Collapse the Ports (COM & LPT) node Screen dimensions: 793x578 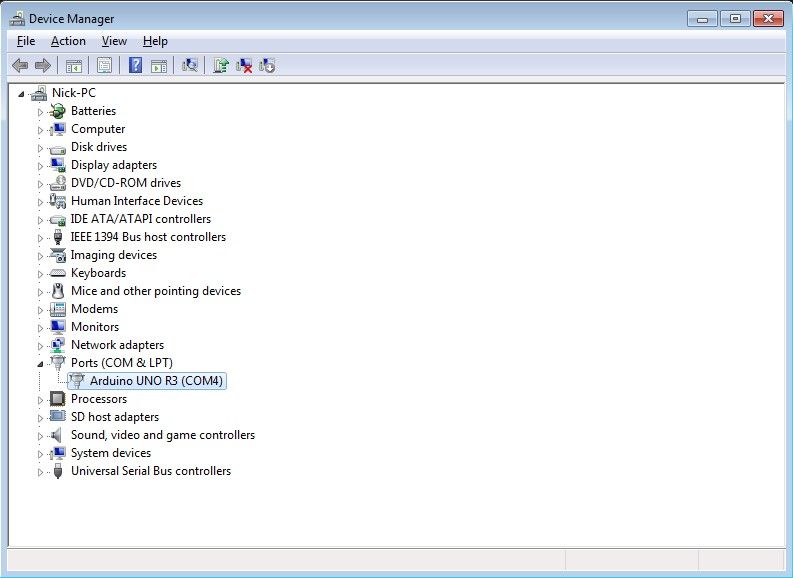coord(41,364)
